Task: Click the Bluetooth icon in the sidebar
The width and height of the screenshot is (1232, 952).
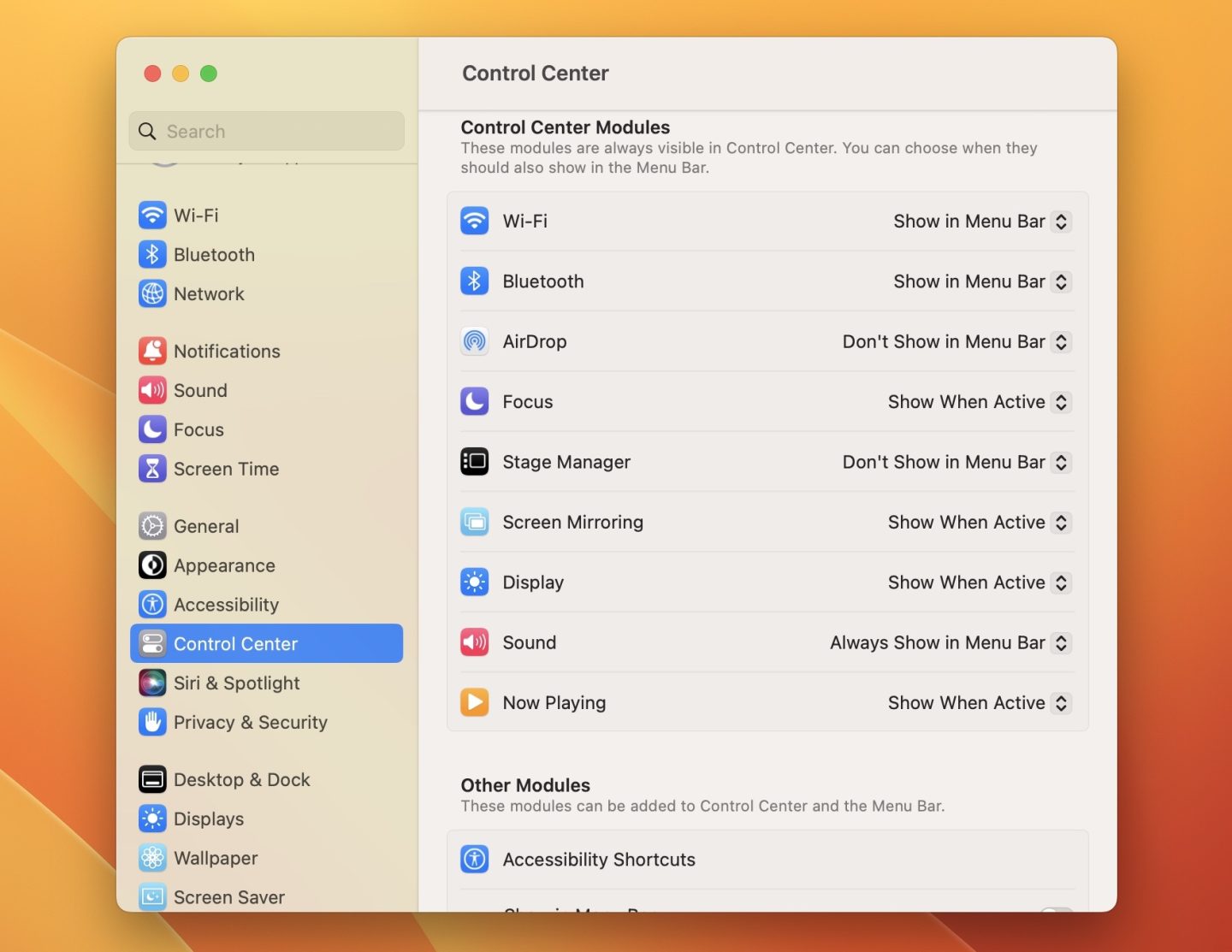Action: pos(152,254)
